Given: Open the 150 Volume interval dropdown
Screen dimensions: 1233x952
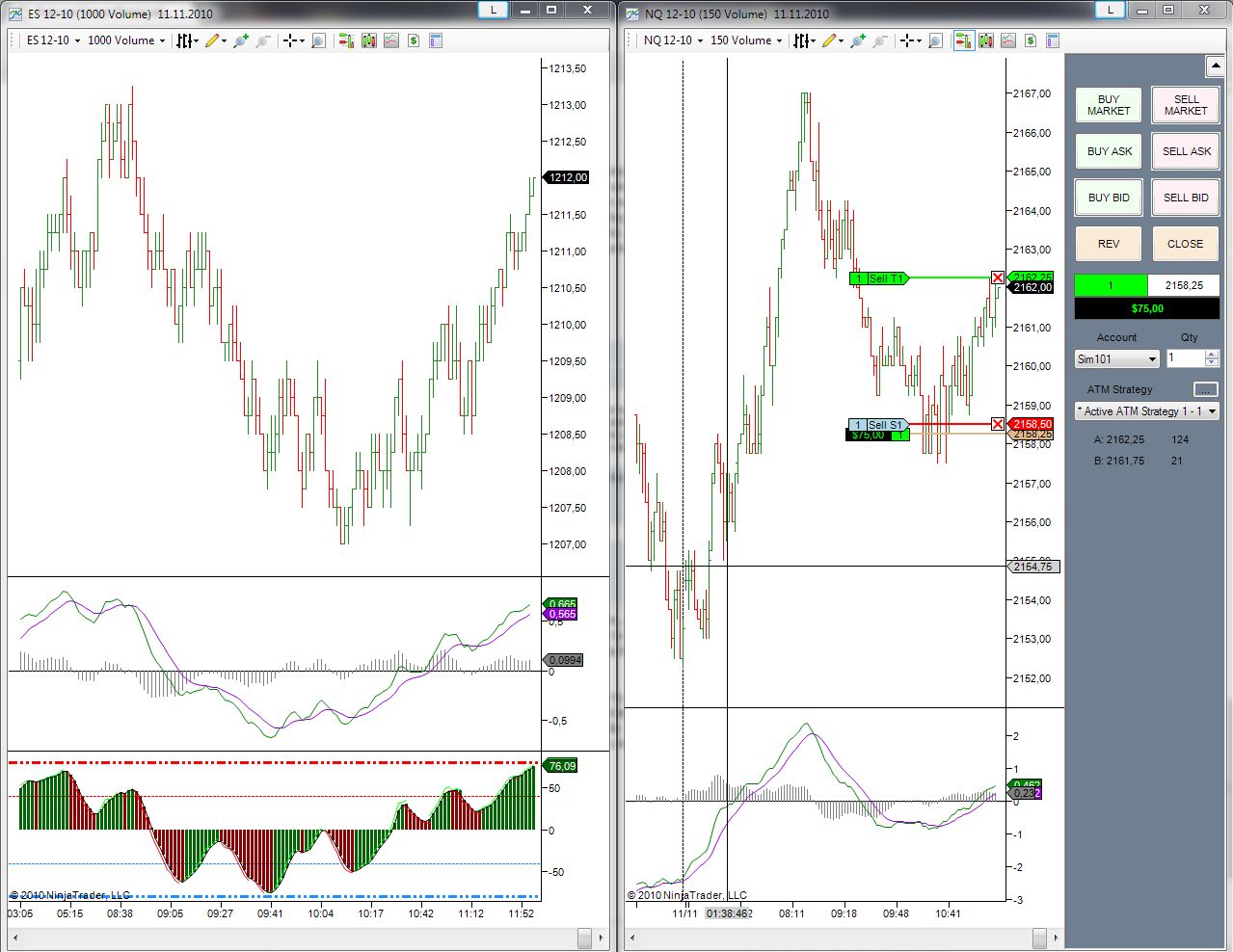Looking at the screenshot, I should (x=746, y=40).
